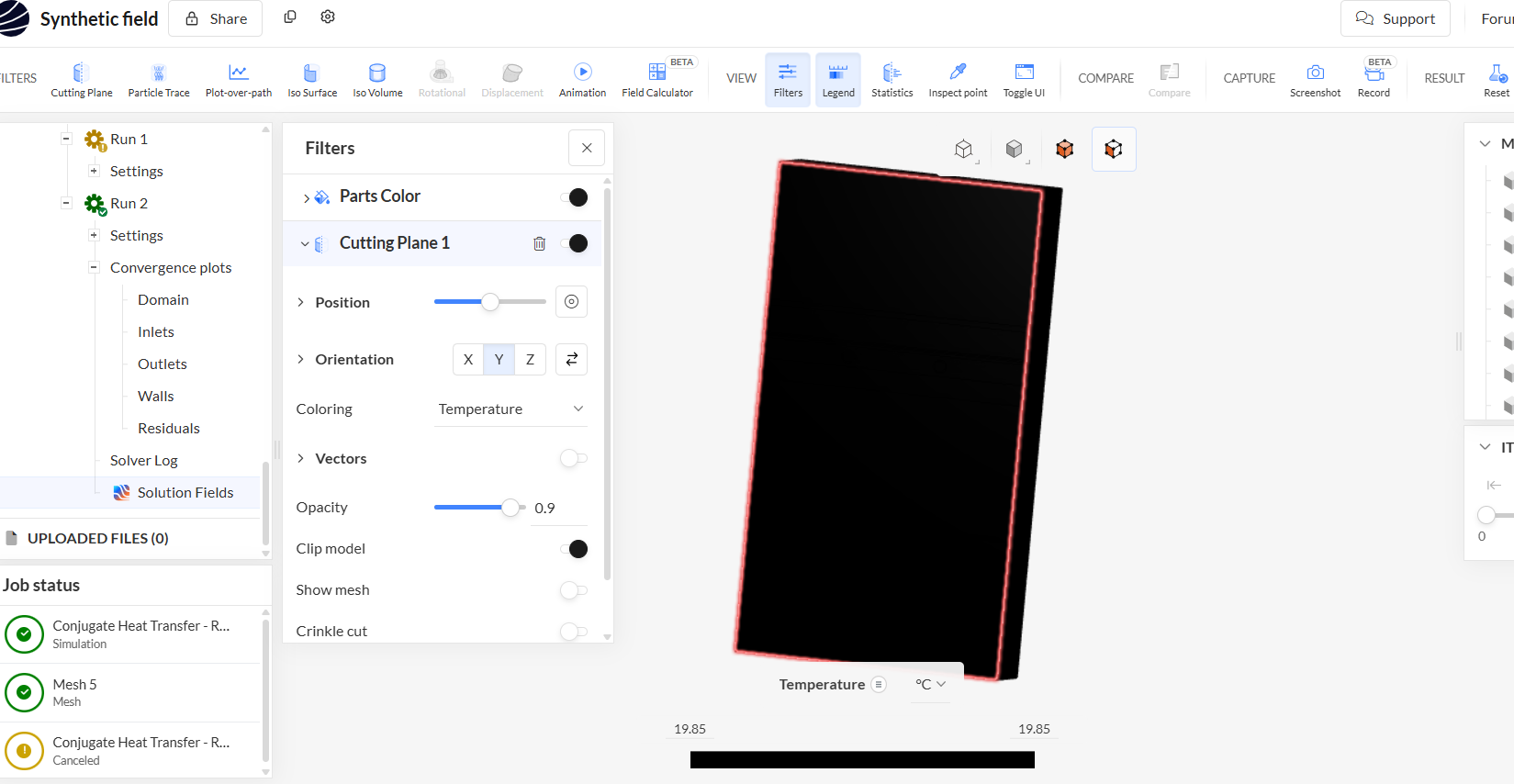Viewport: 1514px width, 784px height.
Task: Activate the Inspect point tool
Action: pos(958,80)
